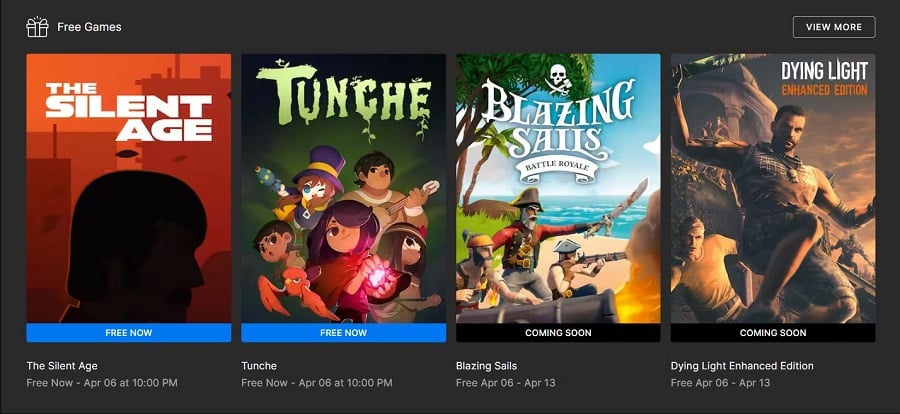
Task: Click the View More button
Action: click(834, 27)
